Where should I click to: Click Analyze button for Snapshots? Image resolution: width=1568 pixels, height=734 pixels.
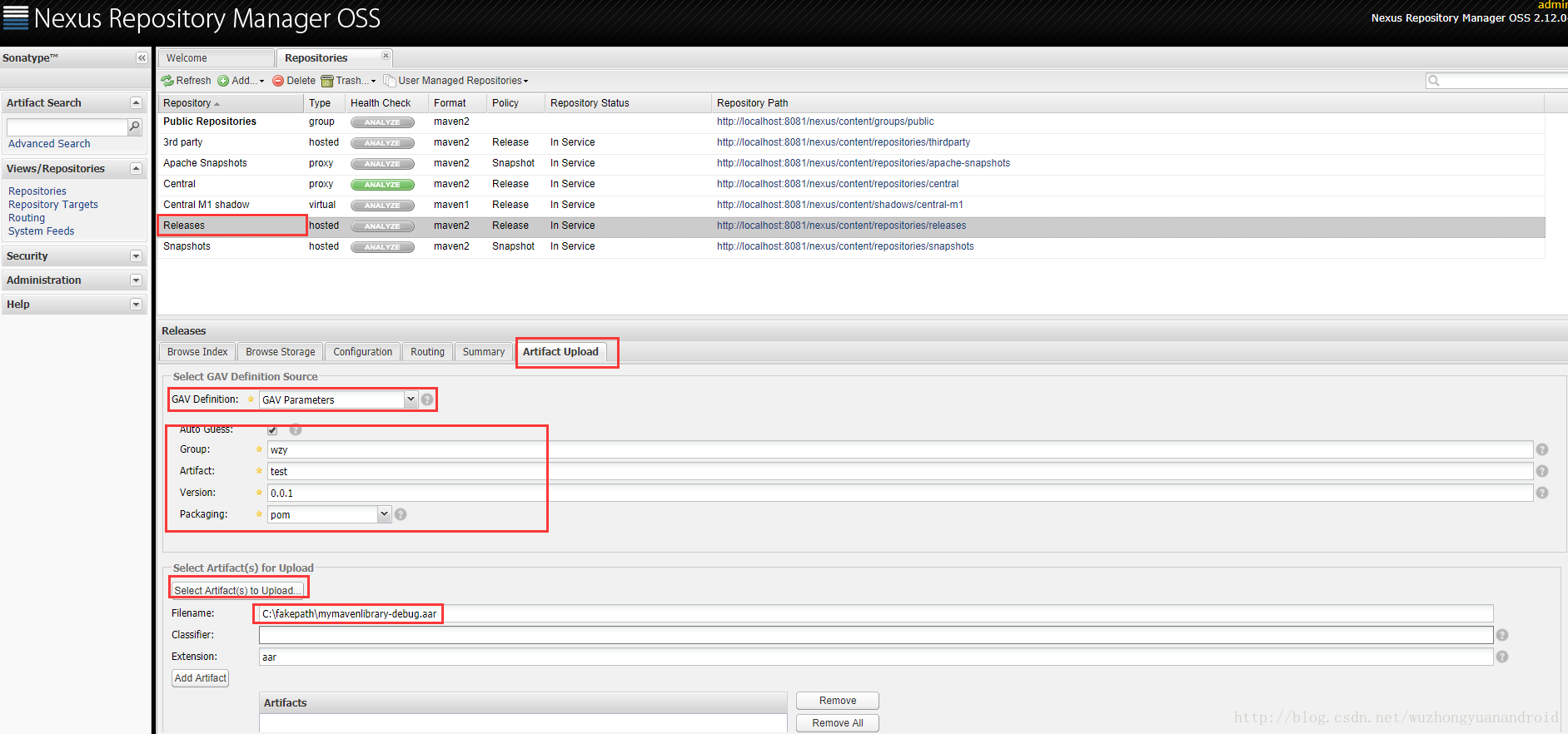[x=382, y=247]
